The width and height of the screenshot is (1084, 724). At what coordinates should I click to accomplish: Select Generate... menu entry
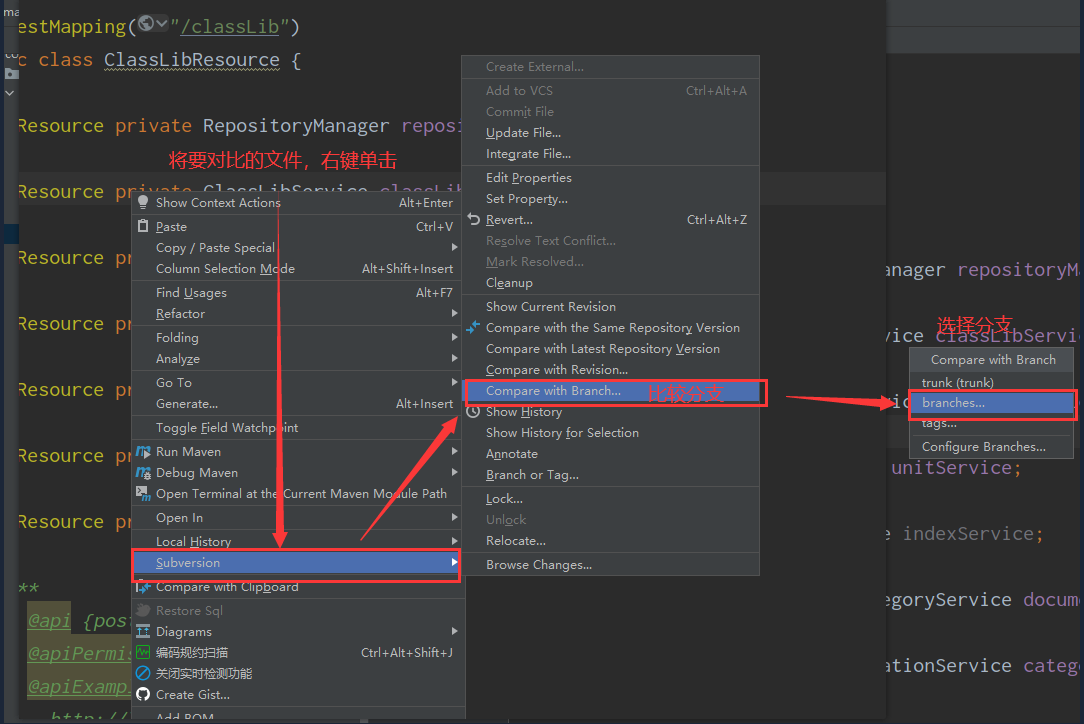(296, 403)
